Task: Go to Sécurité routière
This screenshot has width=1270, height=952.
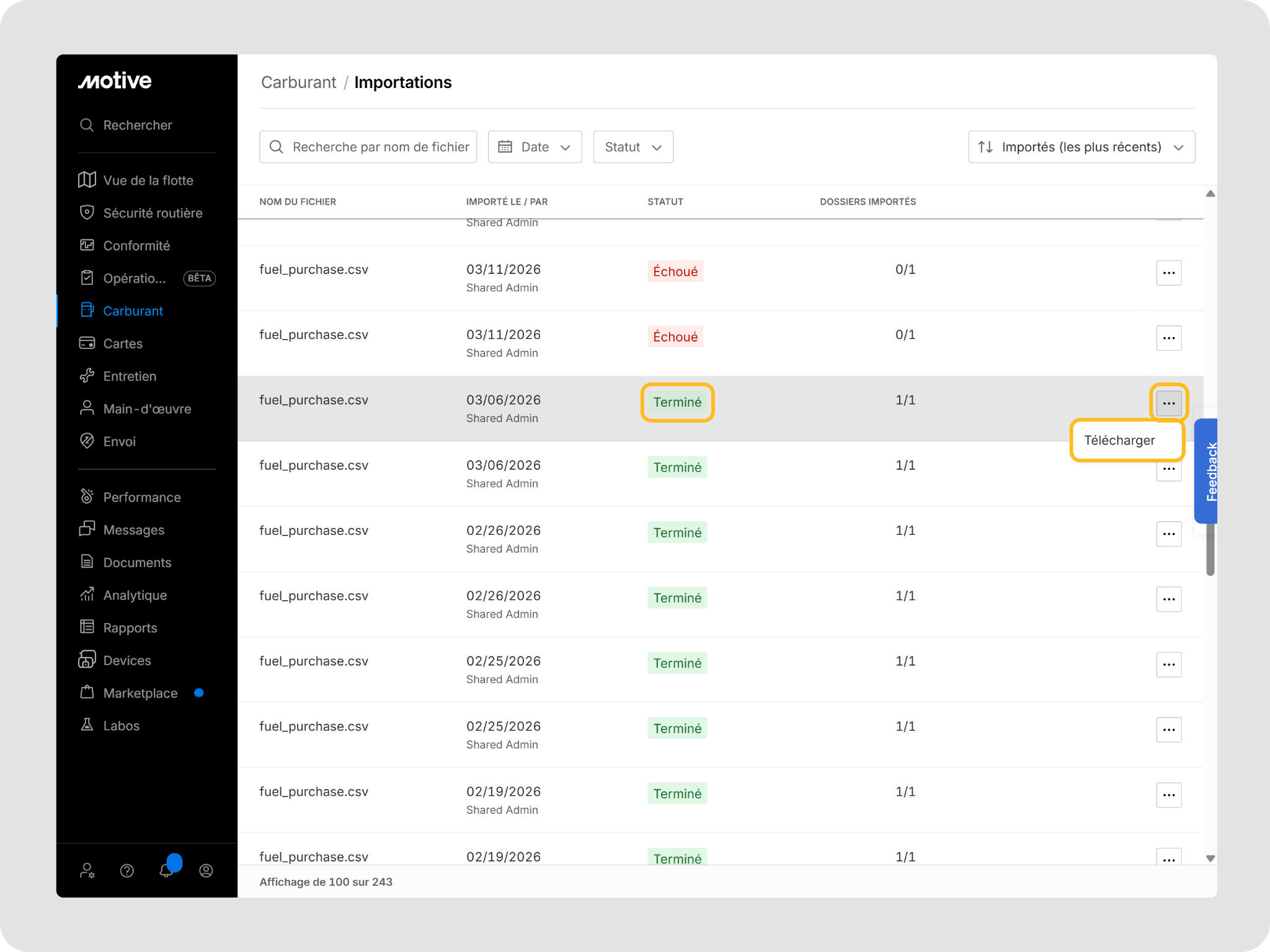Action: [x=141, y=213]
